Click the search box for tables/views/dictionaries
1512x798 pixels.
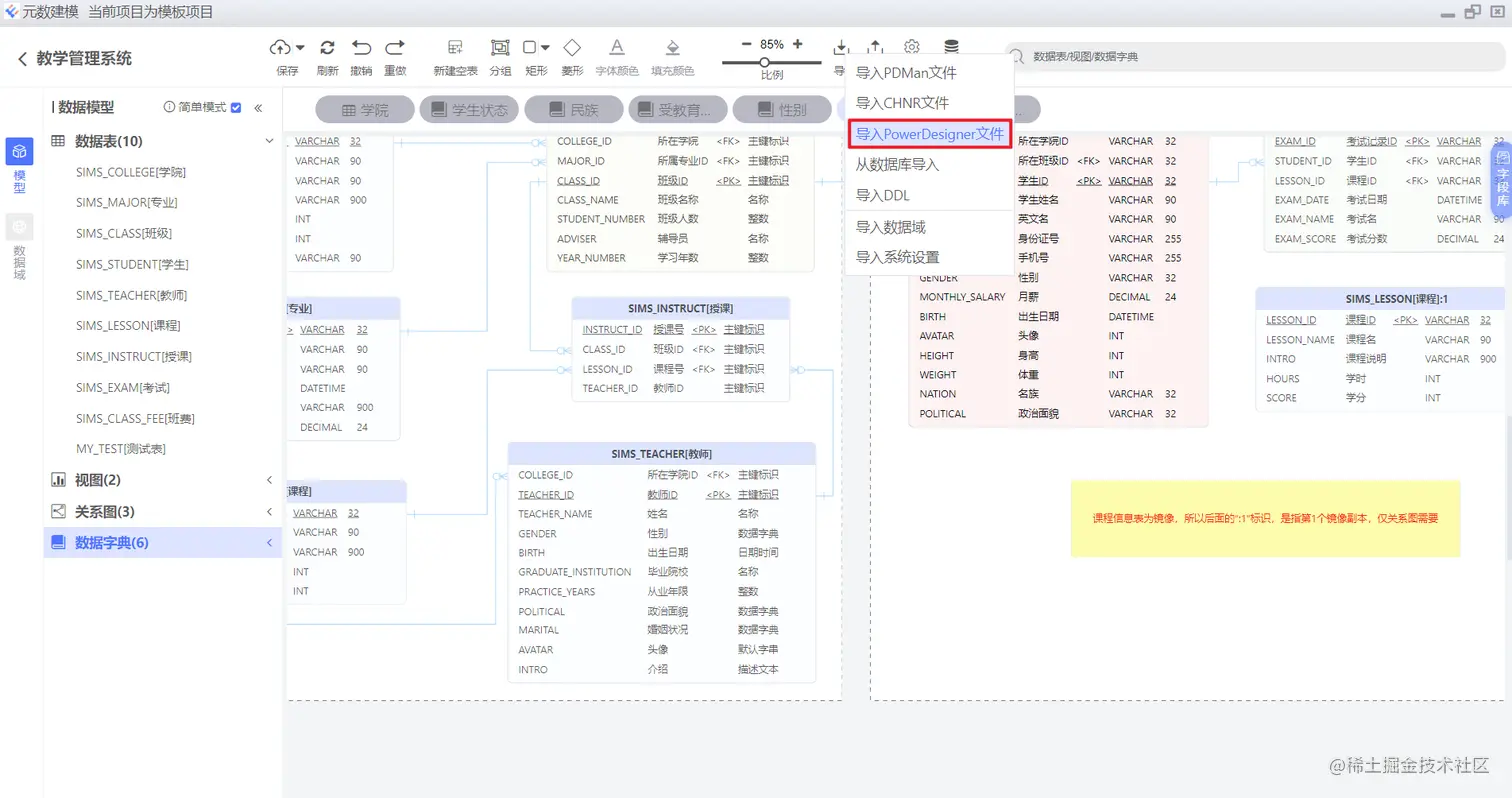pos(1255,57)
